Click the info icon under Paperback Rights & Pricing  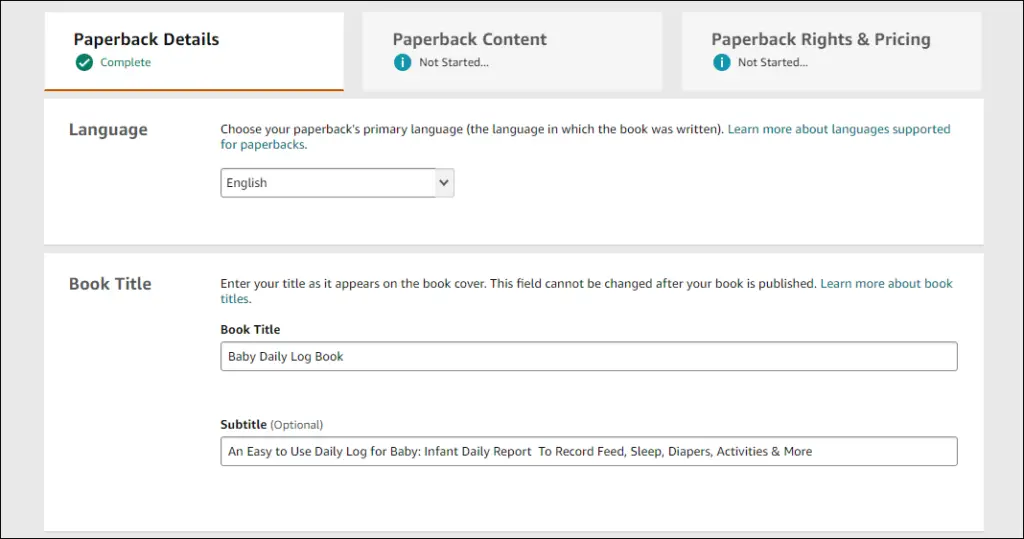pos(722,63)
